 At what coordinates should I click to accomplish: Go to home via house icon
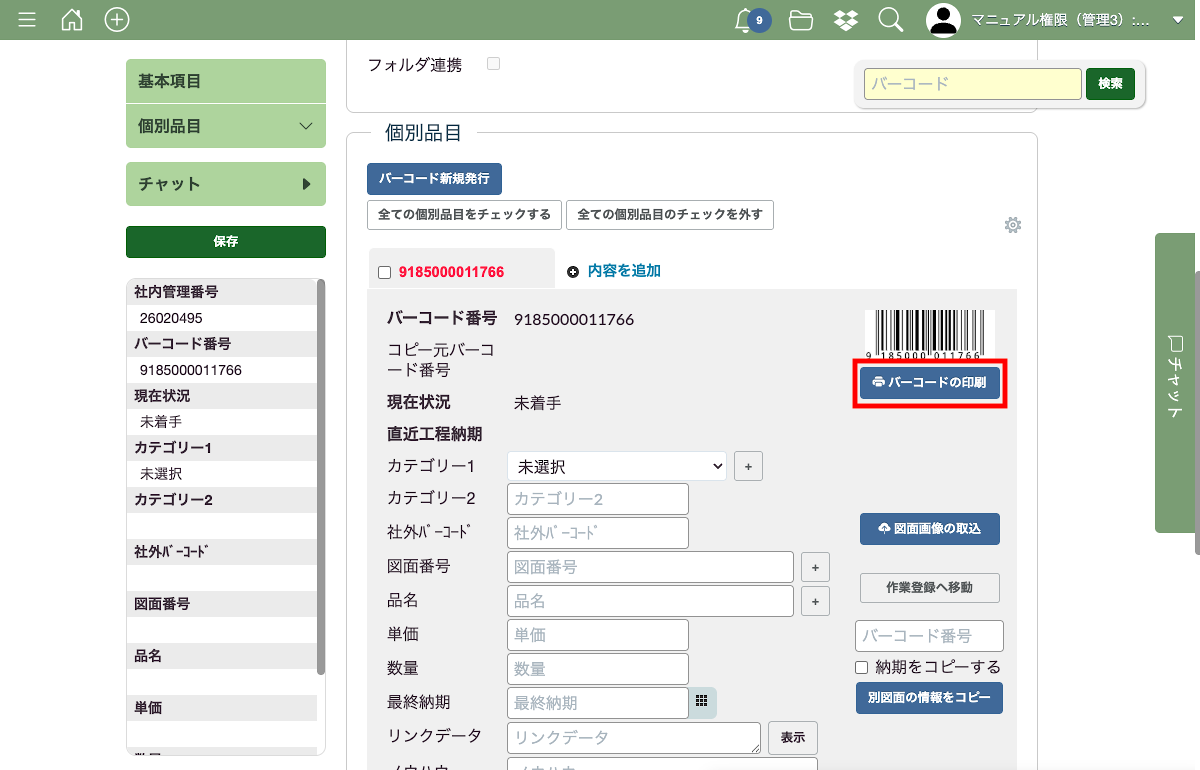click(x=72, y=20)
